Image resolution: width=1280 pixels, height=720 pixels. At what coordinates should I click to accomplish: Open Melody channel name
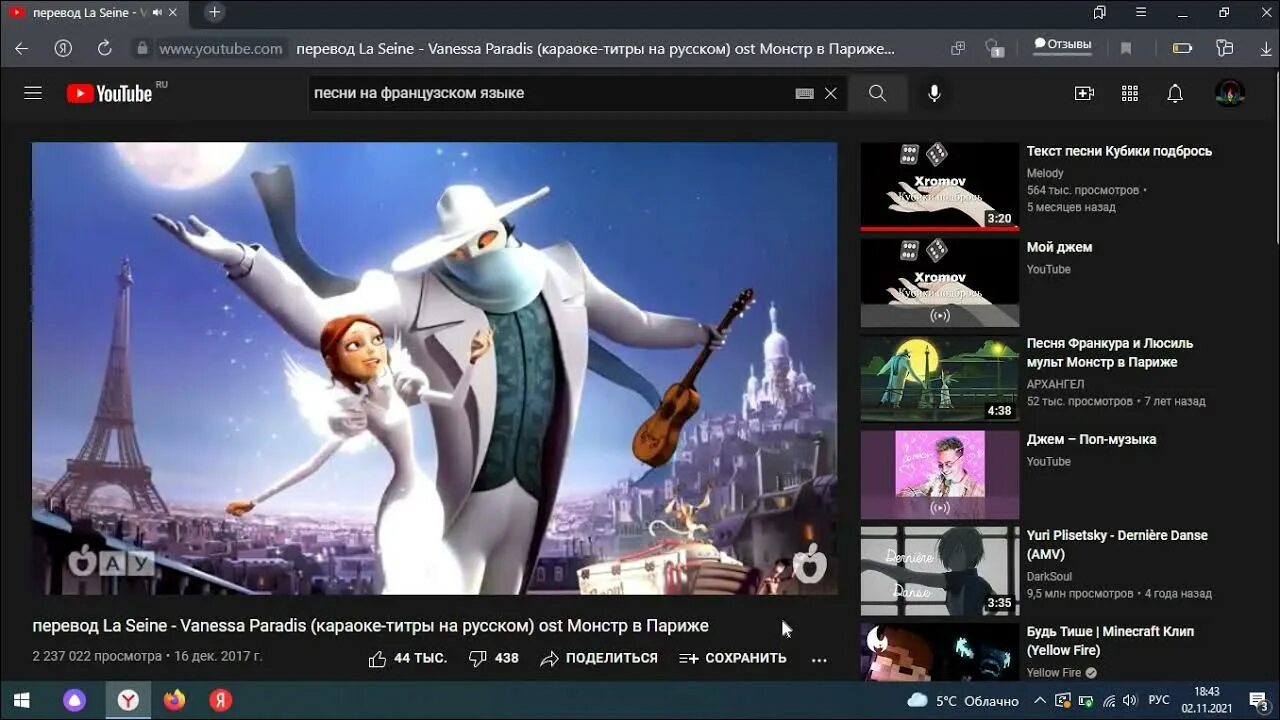coord(1045,173)
